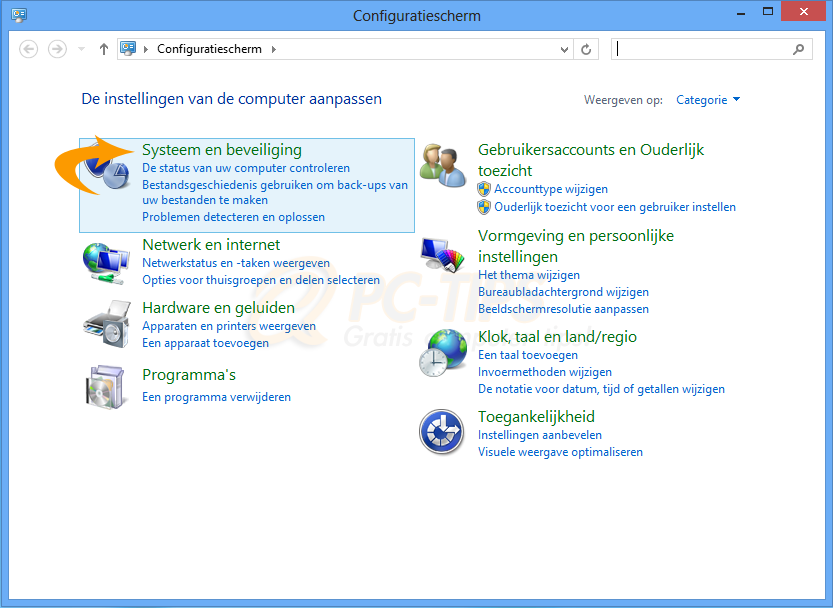Open the Hardware en geluiden printer icon
This screenshot has height=608, width=833.
coord(107,325)
